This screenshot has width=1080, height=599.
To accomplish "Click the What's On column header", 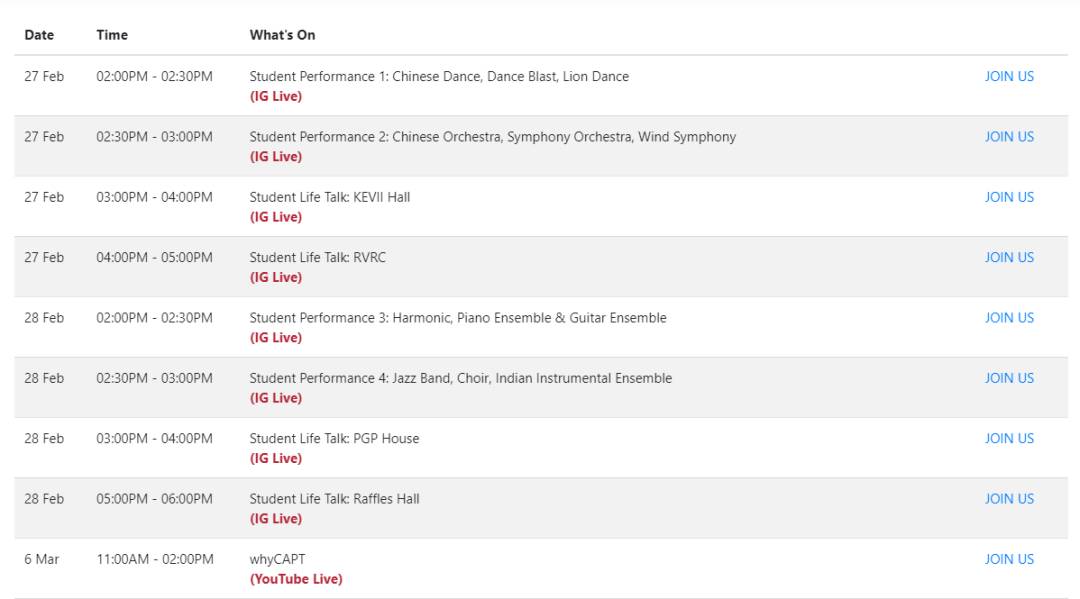I will (282, 35).
